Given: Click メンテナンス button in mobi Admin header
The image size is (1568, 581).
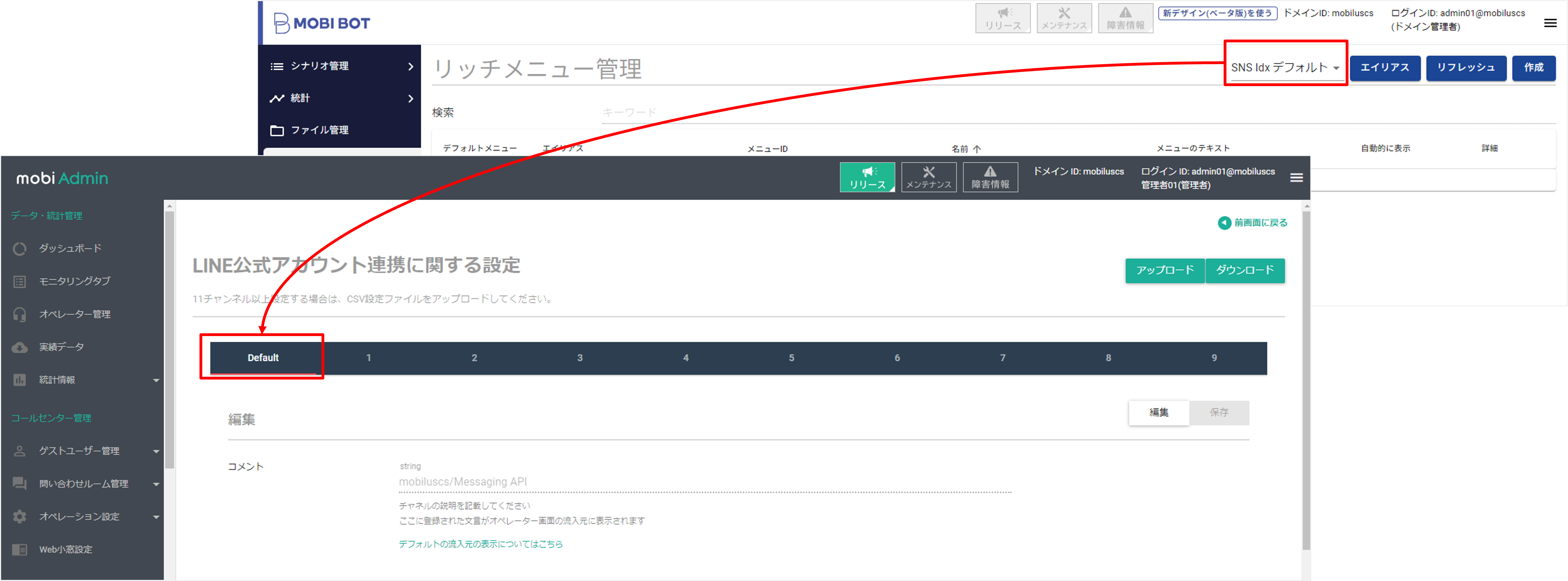Looking at the screenshot, I should 928,177.
